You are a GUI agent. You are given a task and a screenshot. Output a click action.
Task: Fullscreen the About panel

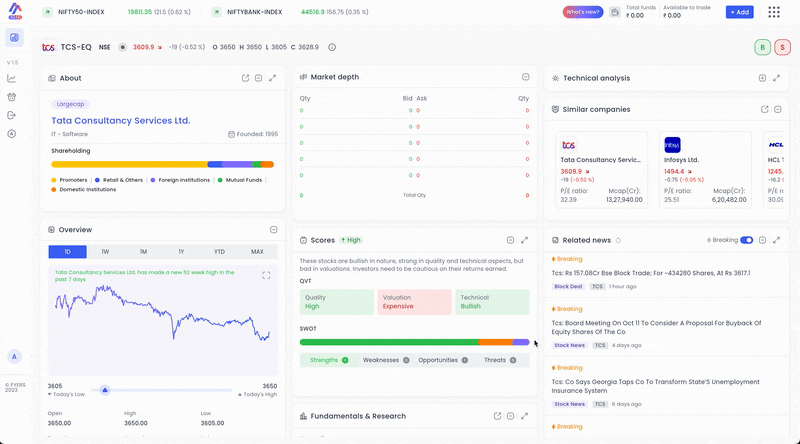(272, 78)
